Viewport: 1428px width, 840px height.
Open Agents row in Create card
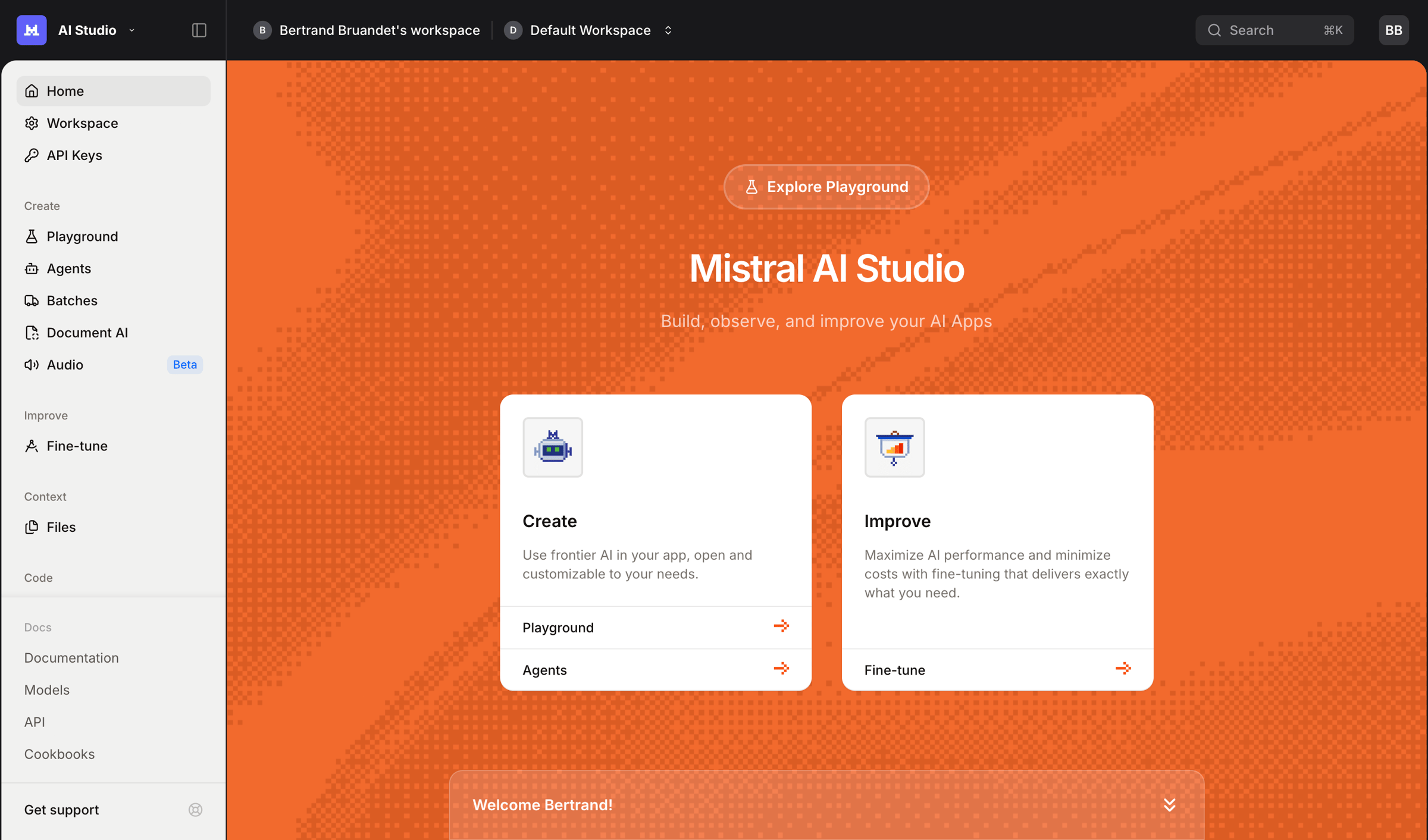(656, 669)
